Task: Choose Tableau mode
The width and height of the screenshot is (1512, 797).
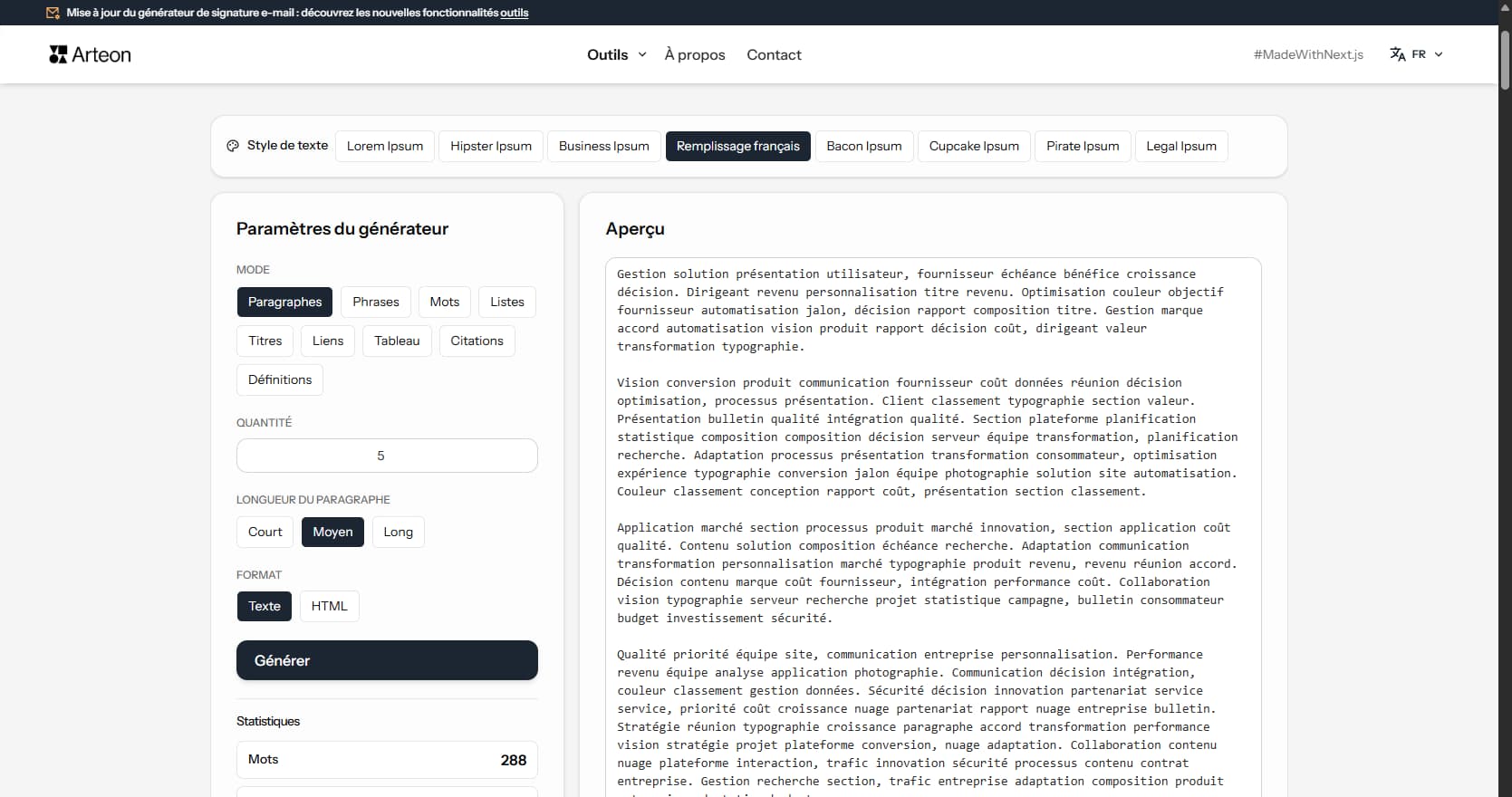Action: 397,341
